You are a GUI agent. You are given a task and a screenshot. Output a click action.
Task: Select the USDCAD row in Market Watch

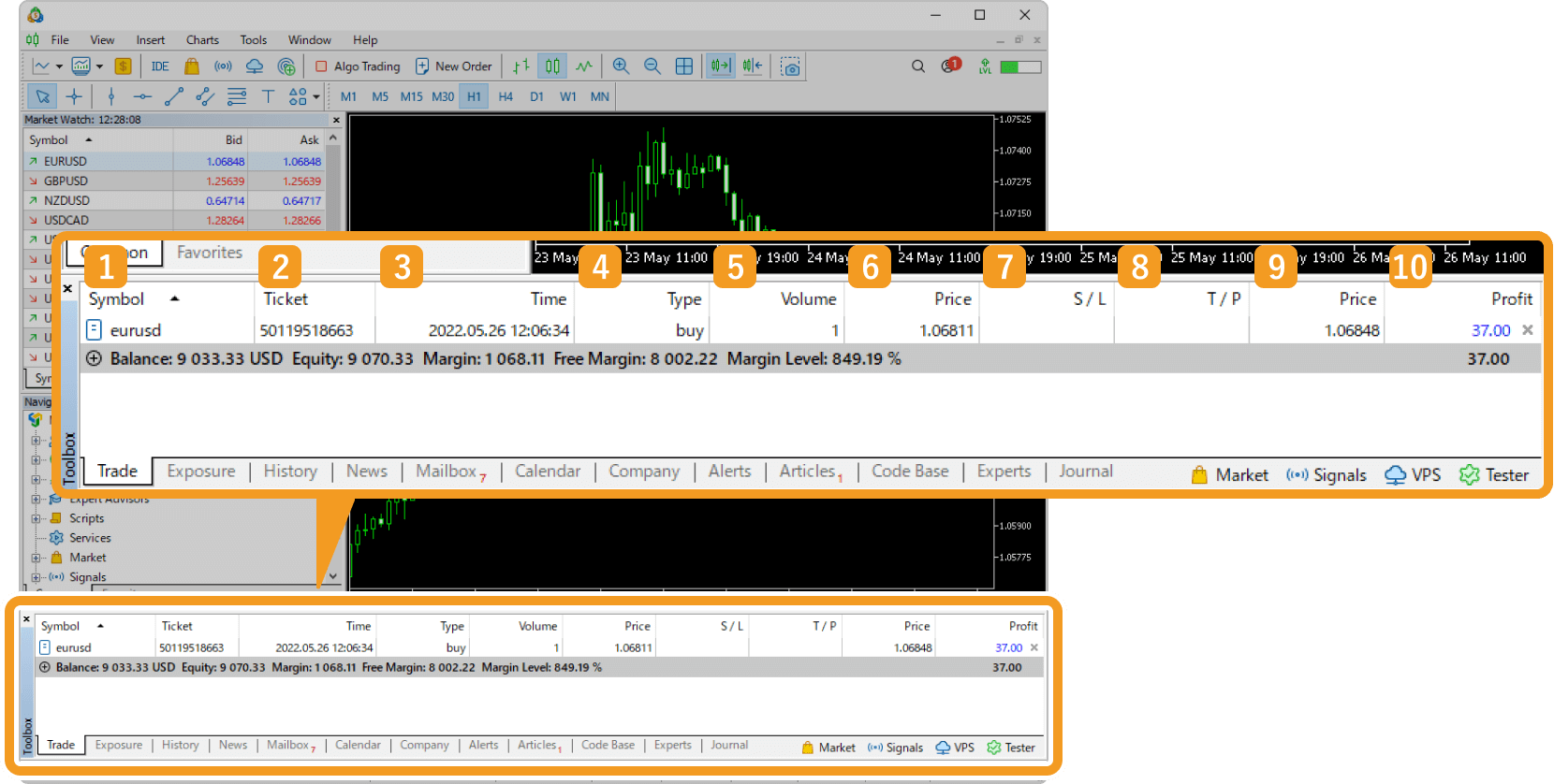pos(174,220)
